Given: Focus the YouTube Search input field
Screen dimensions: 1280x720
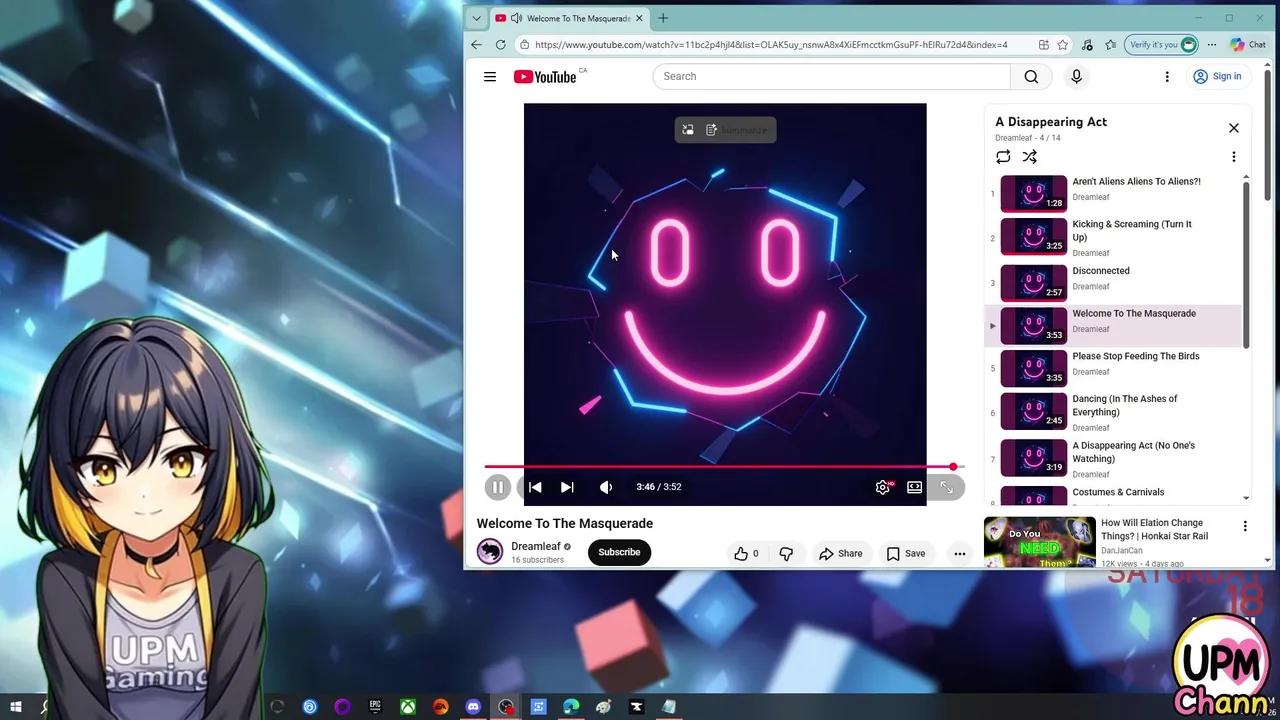Looking at the screenshot, I should (832, 77).
